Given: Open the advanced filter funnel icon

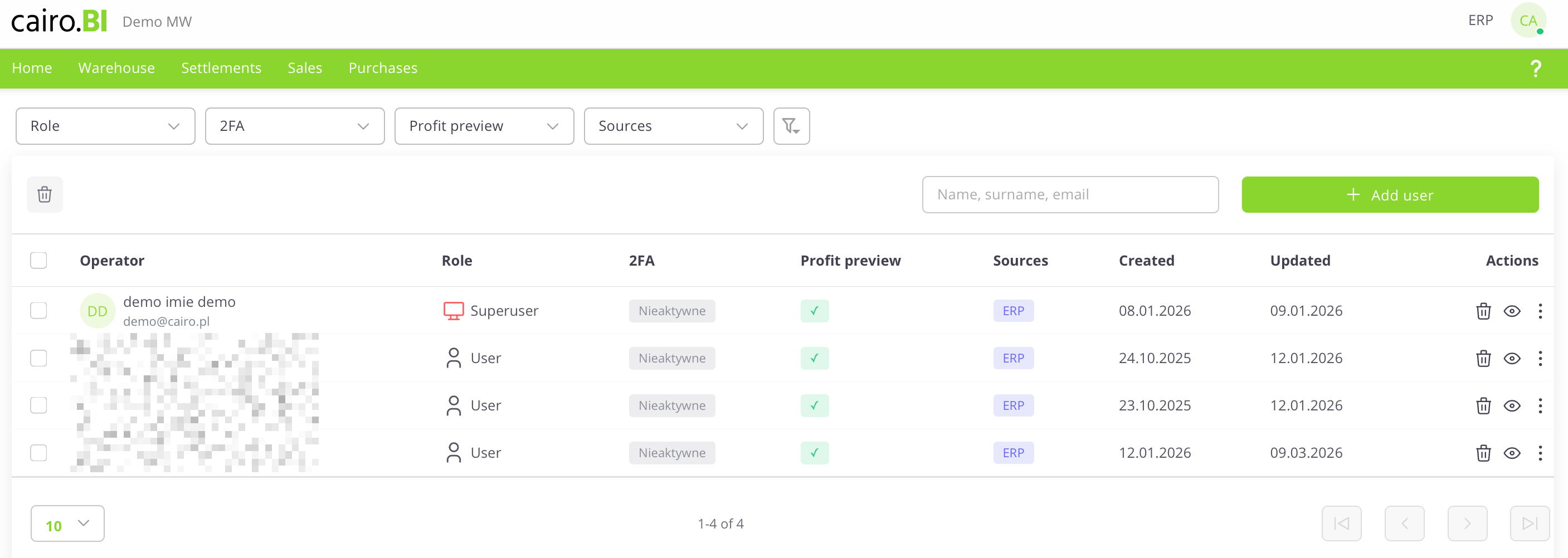Looking at the screenshot, I should coord(791,126).
